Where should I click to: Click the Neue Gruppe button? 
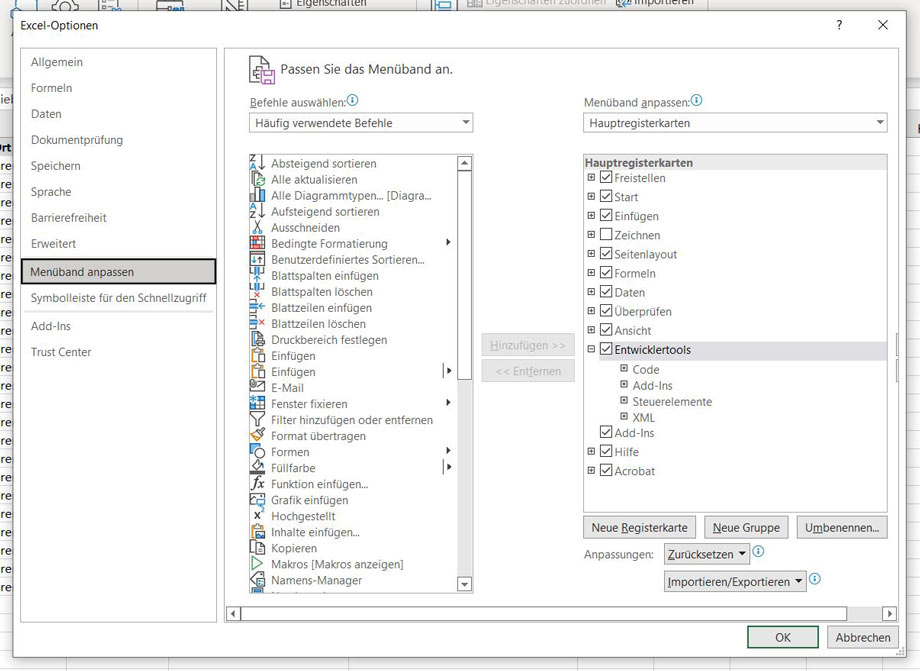[746, 527]
